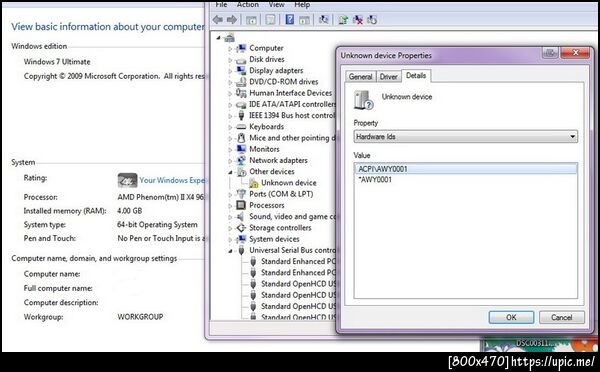This screenshot has height=372, width=600.
Task: Click the Disable device toolbar icon
Action: (372, 20)
